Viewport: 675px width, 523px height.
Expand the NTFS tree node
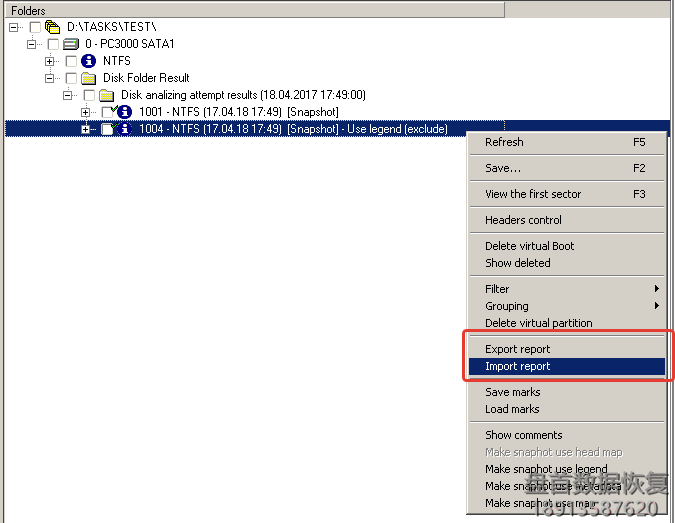click(50, 61)
